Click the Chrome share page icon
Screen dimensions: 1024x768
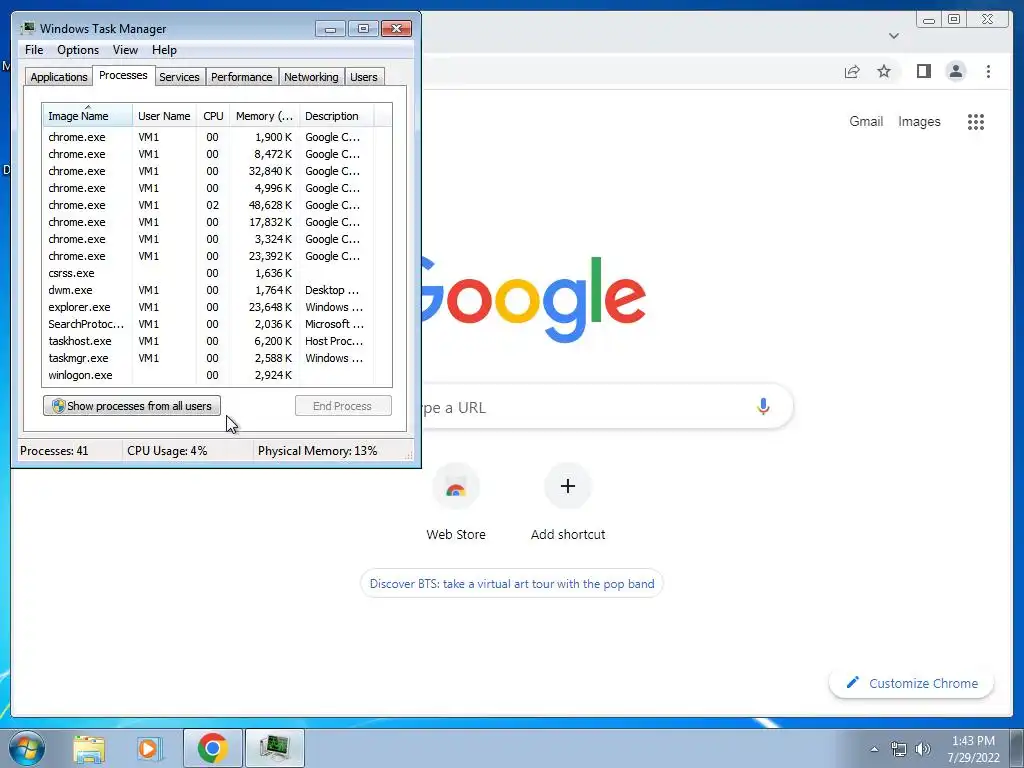click(x=852, y=72)
